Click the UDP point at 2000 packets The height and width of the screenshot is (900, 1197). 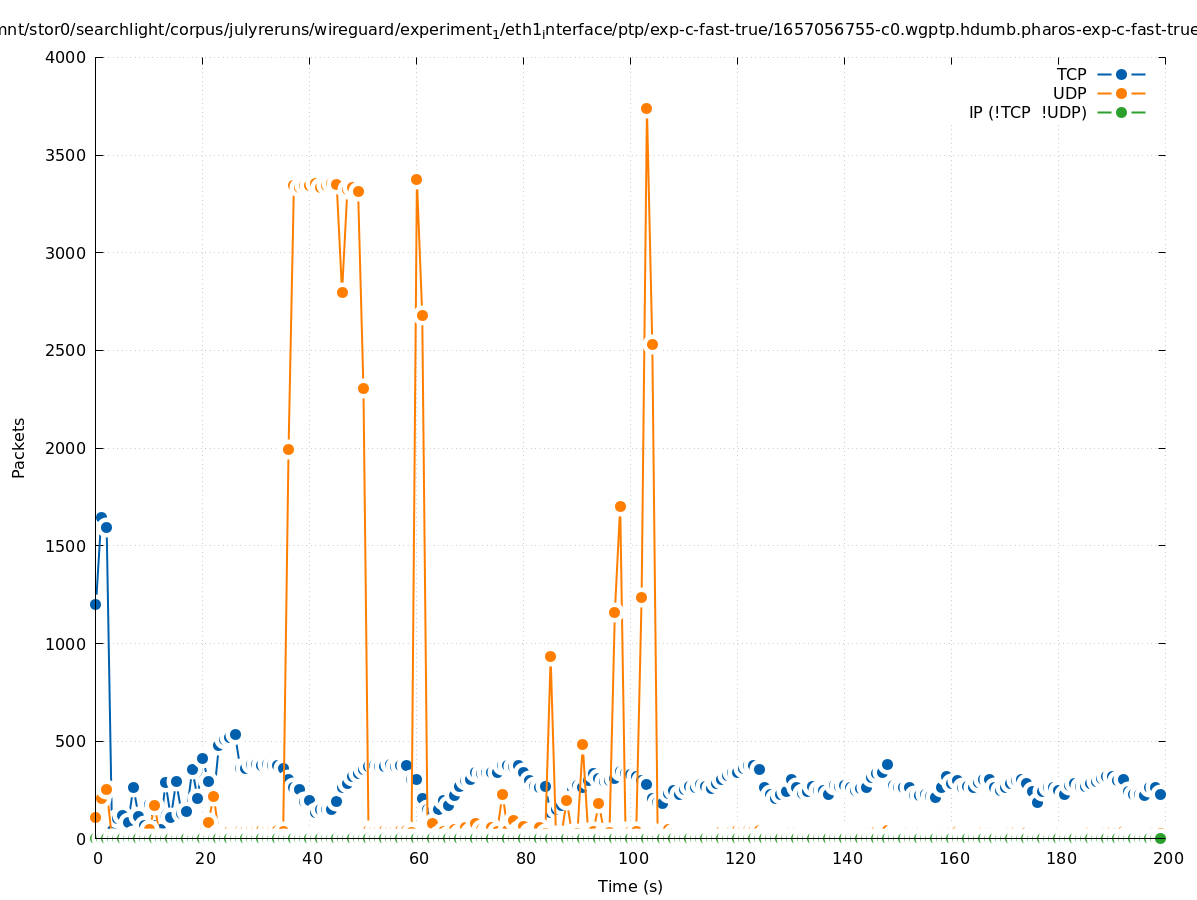(x=288, y=449)
